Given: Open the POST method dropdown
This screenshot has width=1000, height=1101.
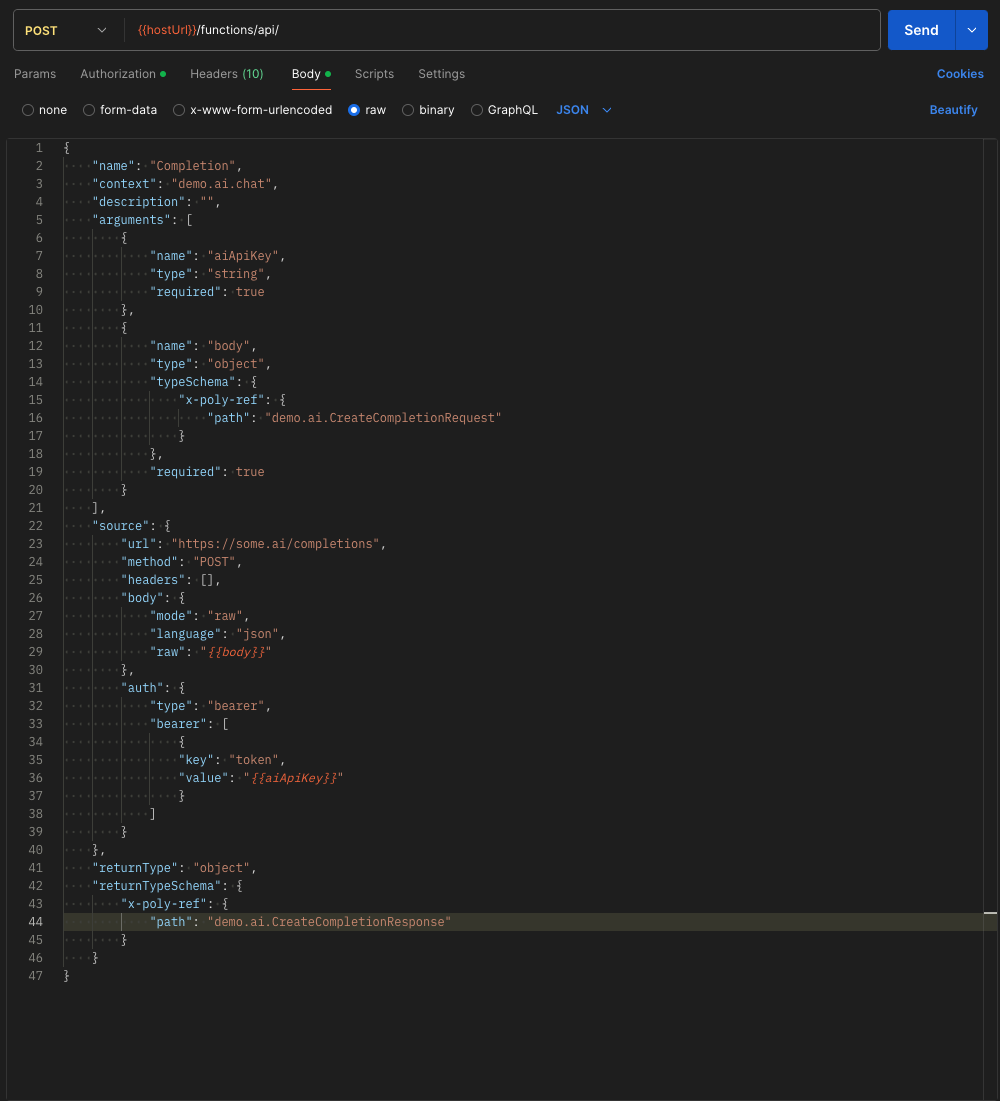Looking at the screenshot, I should coord(66,30).
